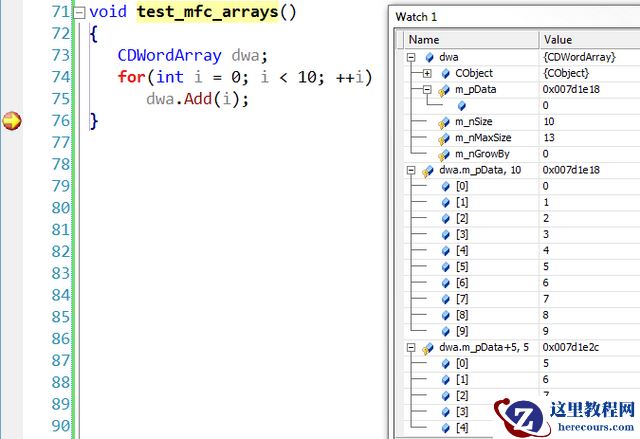Viewport: 640px width, 439px height.
Task: Click the test_mfc_arrays function name in code
Action: coord(207,11)
